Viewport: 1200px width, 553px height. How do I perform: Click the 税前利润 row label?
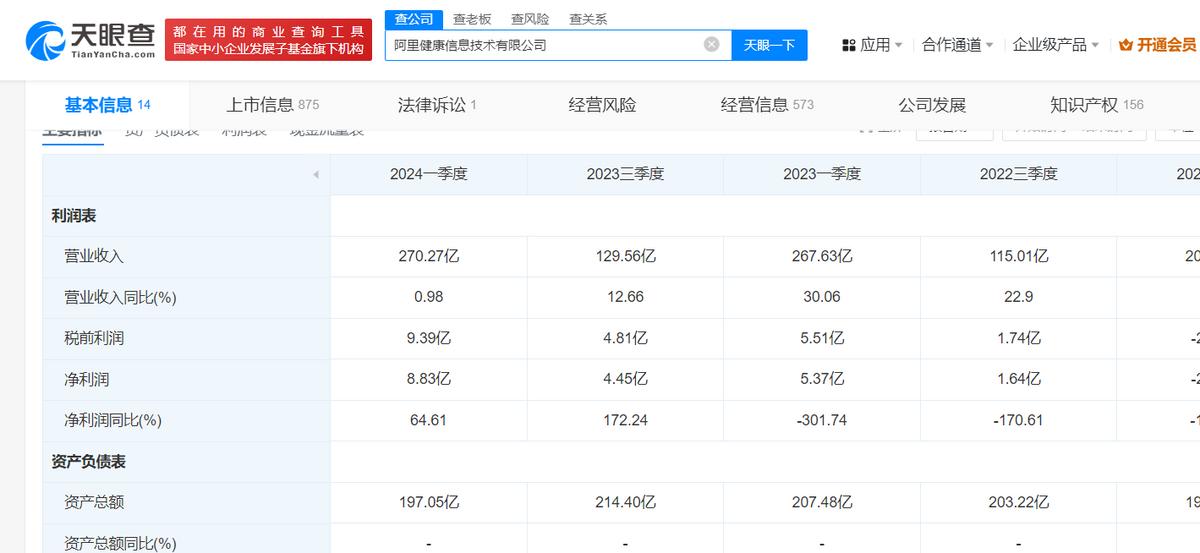point(94,338)
